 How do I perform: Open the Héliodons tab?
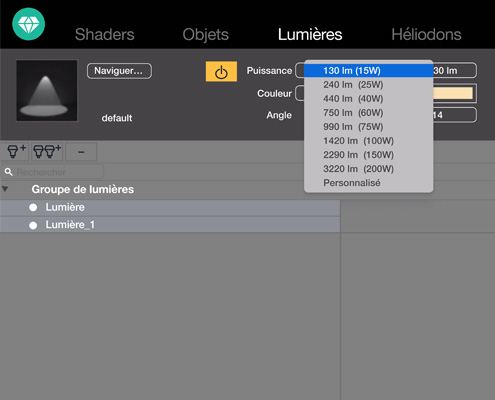(x=426, y=34)
